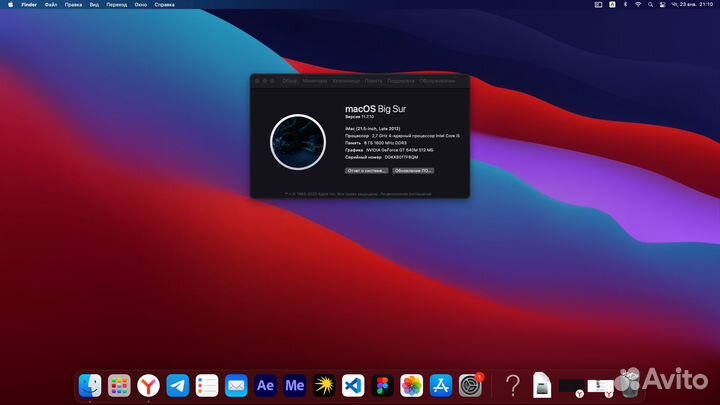Select the Серийный номер line

click(x=381, y=157)
